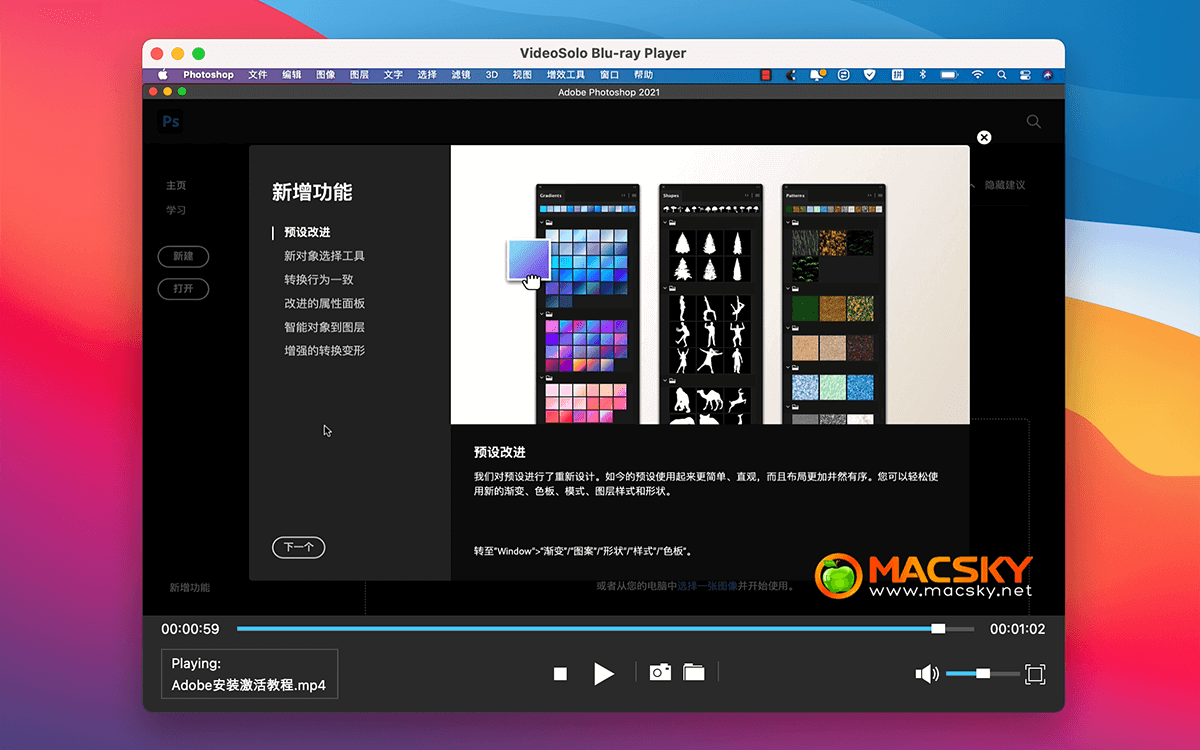Click the 打开 button
Screen dimensions: 1200x750
click(x=183, y=289)
